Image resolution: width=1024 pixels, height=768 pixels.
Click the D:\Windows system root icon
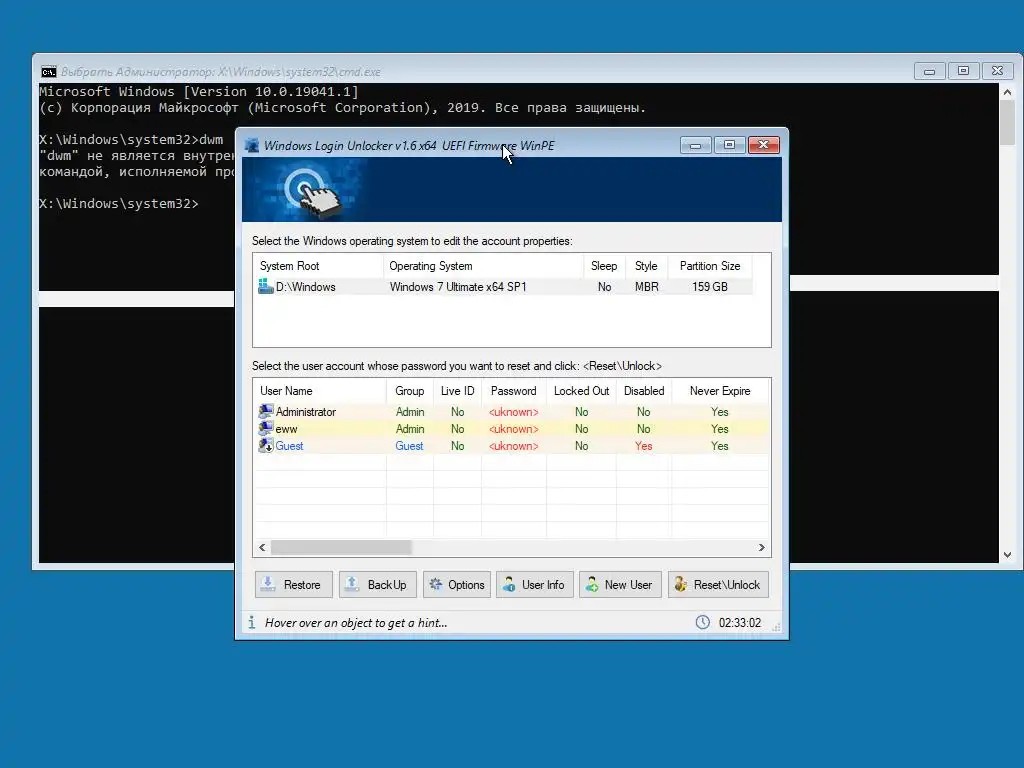click(x=266, y=286)
